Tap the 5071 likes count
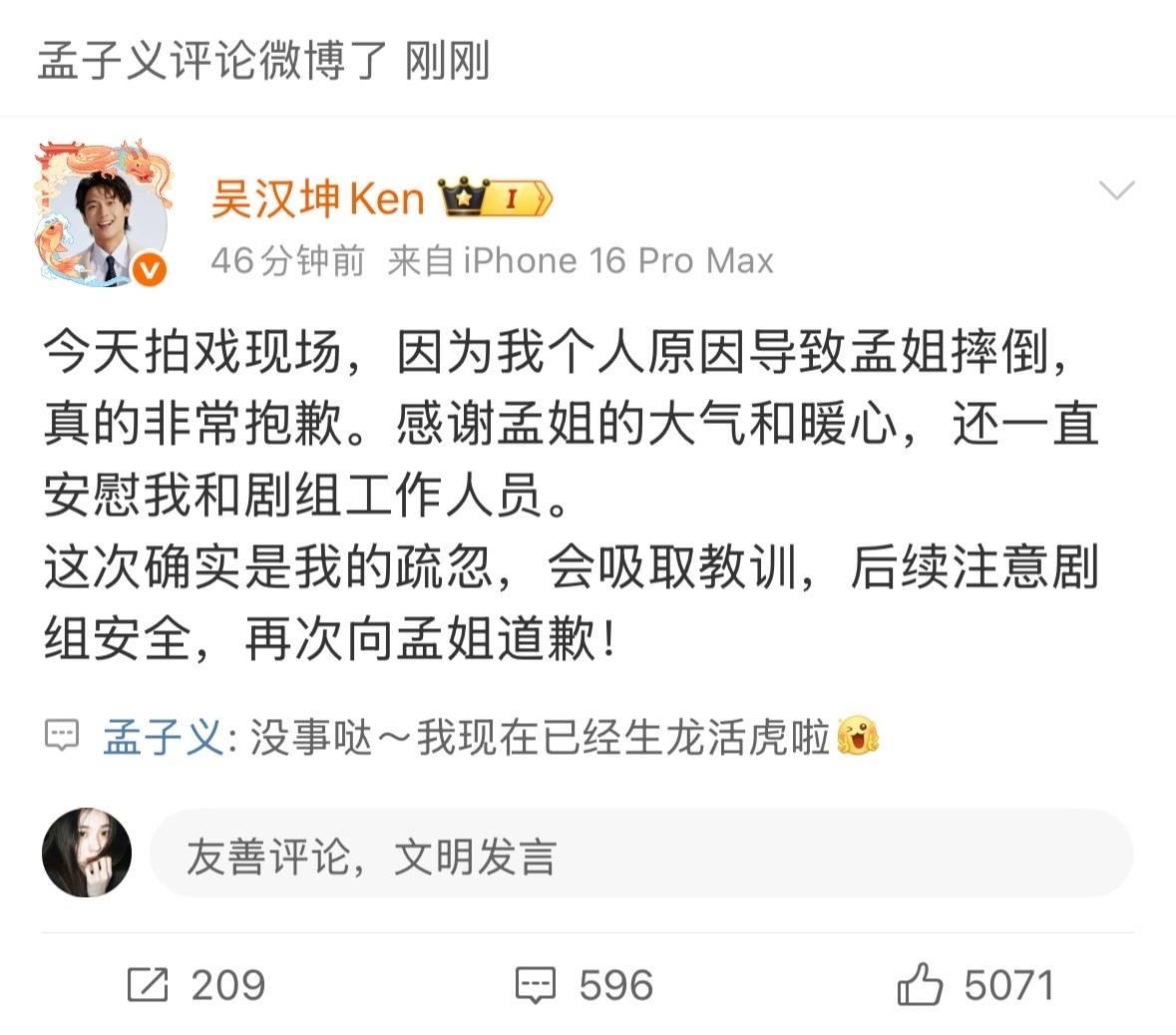 point(1008,985)
